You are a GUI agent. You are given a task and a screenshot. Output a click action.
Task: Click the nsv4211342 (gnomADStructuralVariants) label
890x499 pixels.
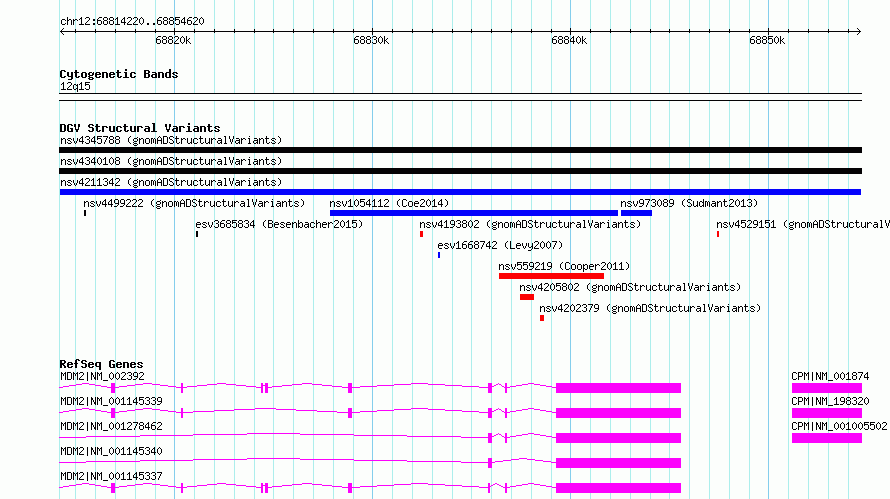171,182
